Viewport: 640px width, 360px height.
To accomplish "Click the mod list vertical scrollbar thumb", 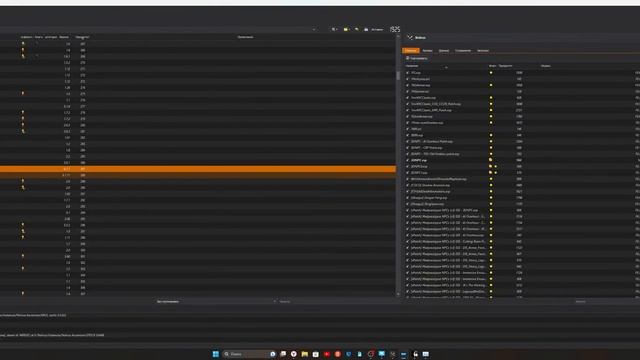I will [398, 76].
